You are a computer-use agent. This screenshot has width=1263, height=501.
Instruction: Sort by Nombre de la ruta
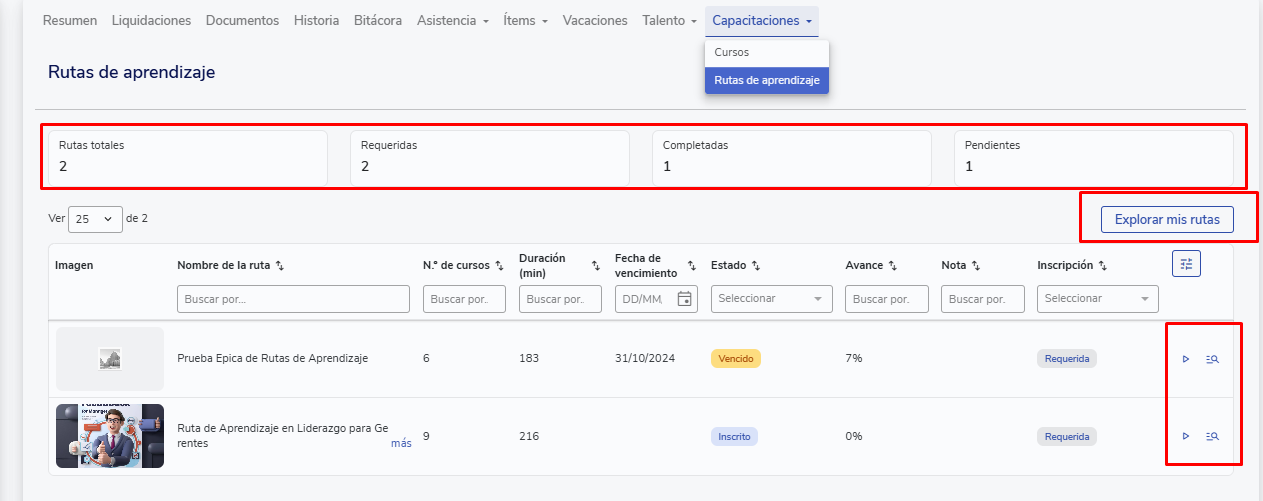pyautogui.click(x=280, y=266)
